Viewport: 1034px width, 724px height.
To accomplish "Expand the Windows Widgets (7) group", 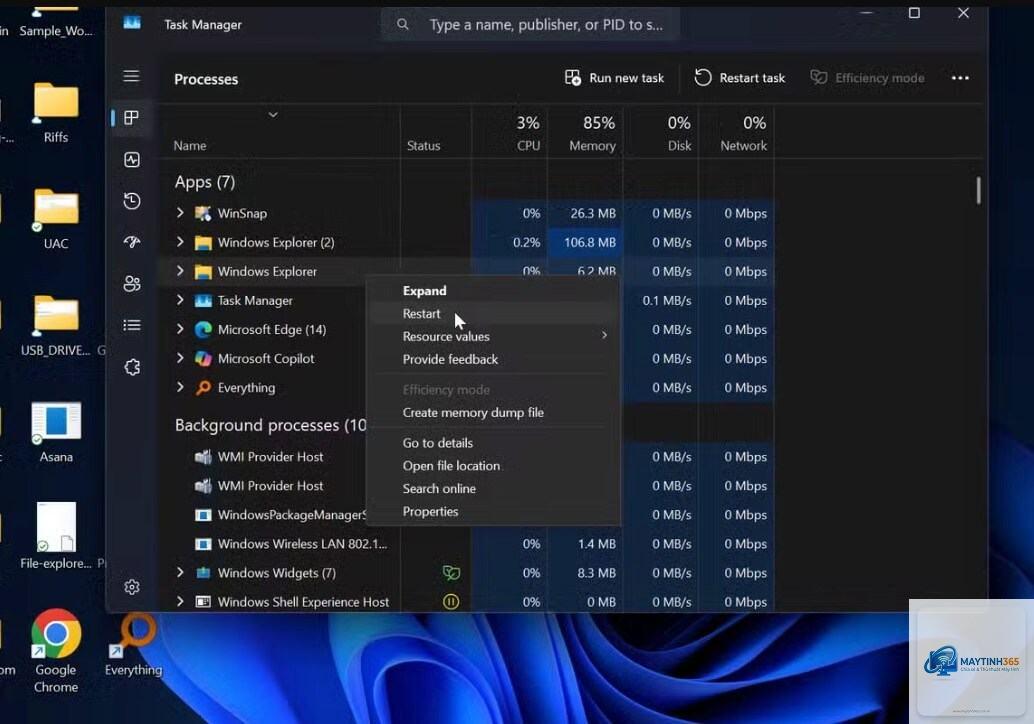I will tap(180, 572).
